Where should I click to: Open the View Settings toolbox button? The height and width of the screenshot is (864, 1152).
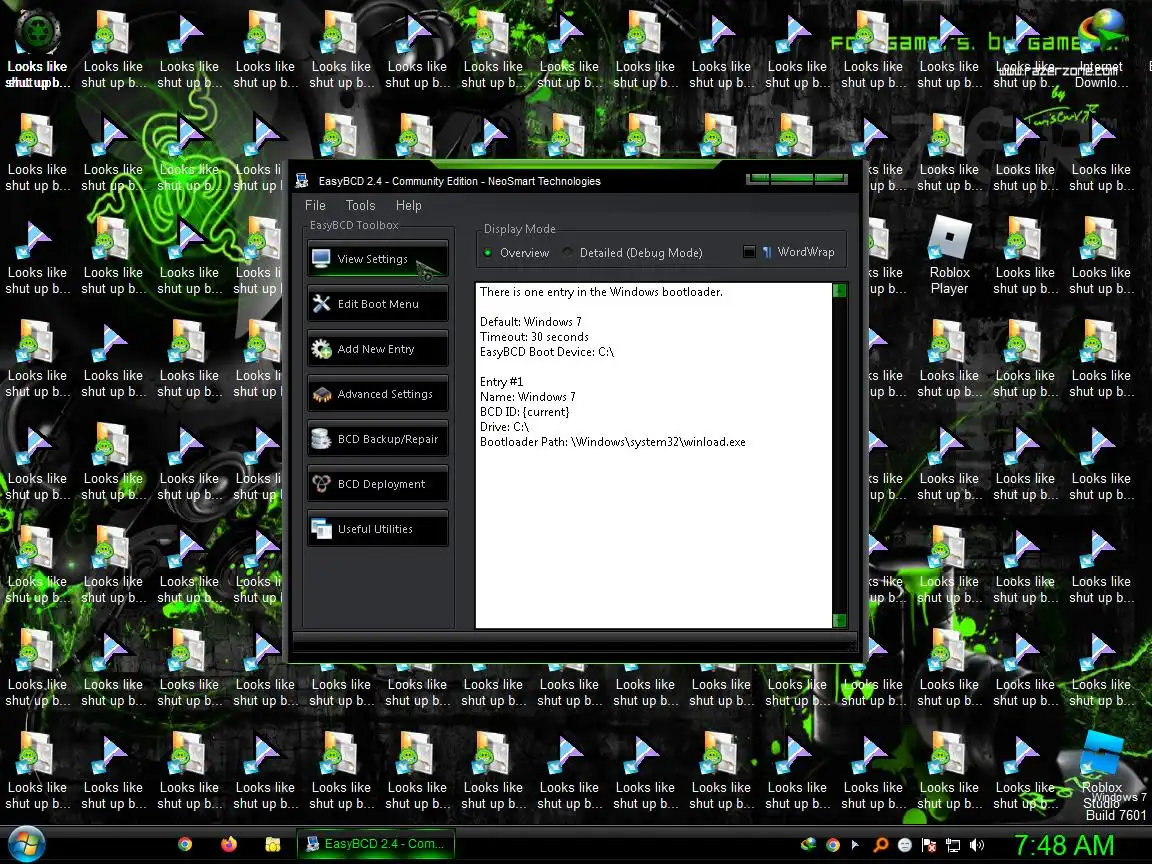click(x=378, y=259)
